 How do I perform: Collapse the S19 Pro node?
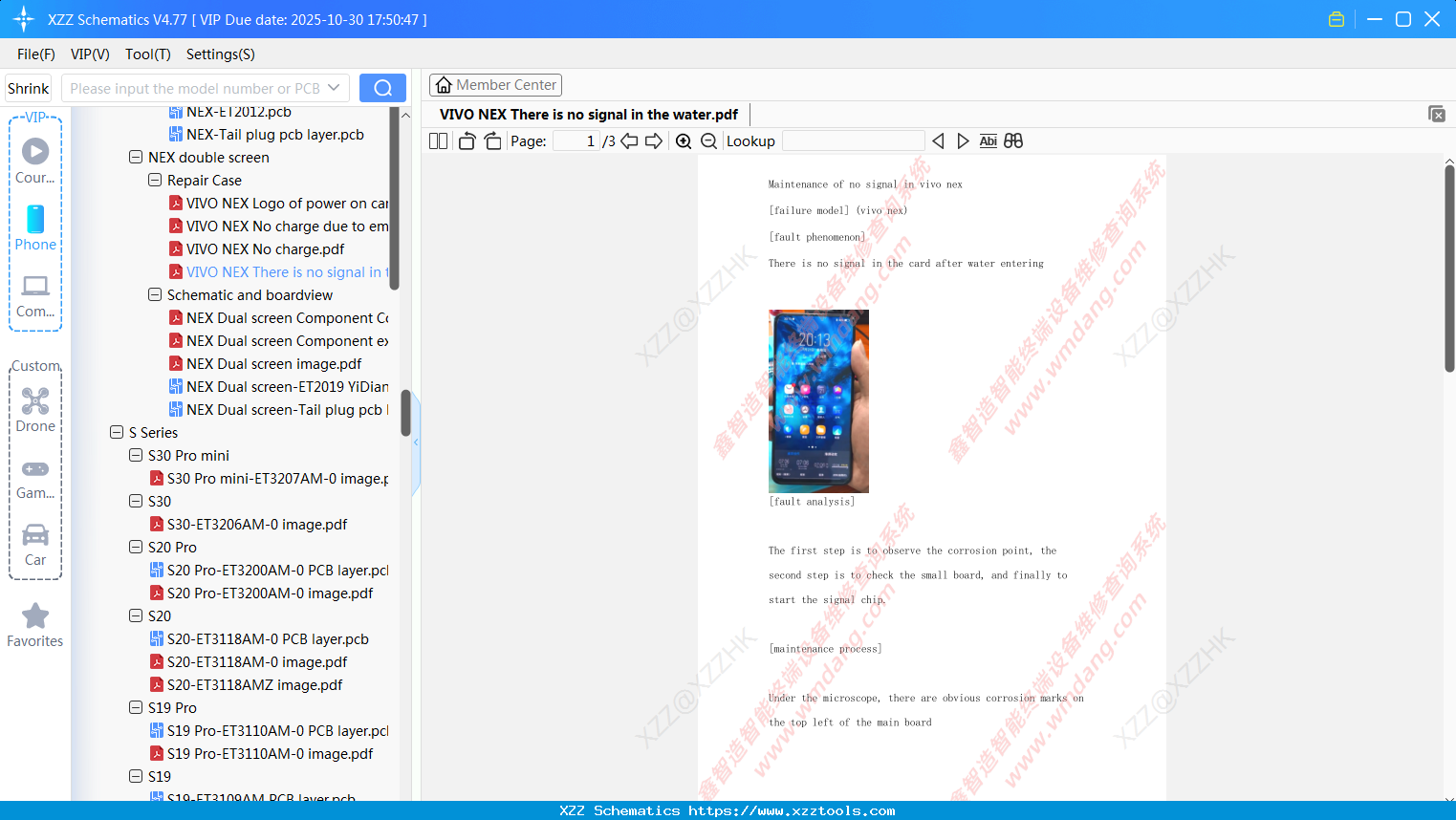coord(136,707)
